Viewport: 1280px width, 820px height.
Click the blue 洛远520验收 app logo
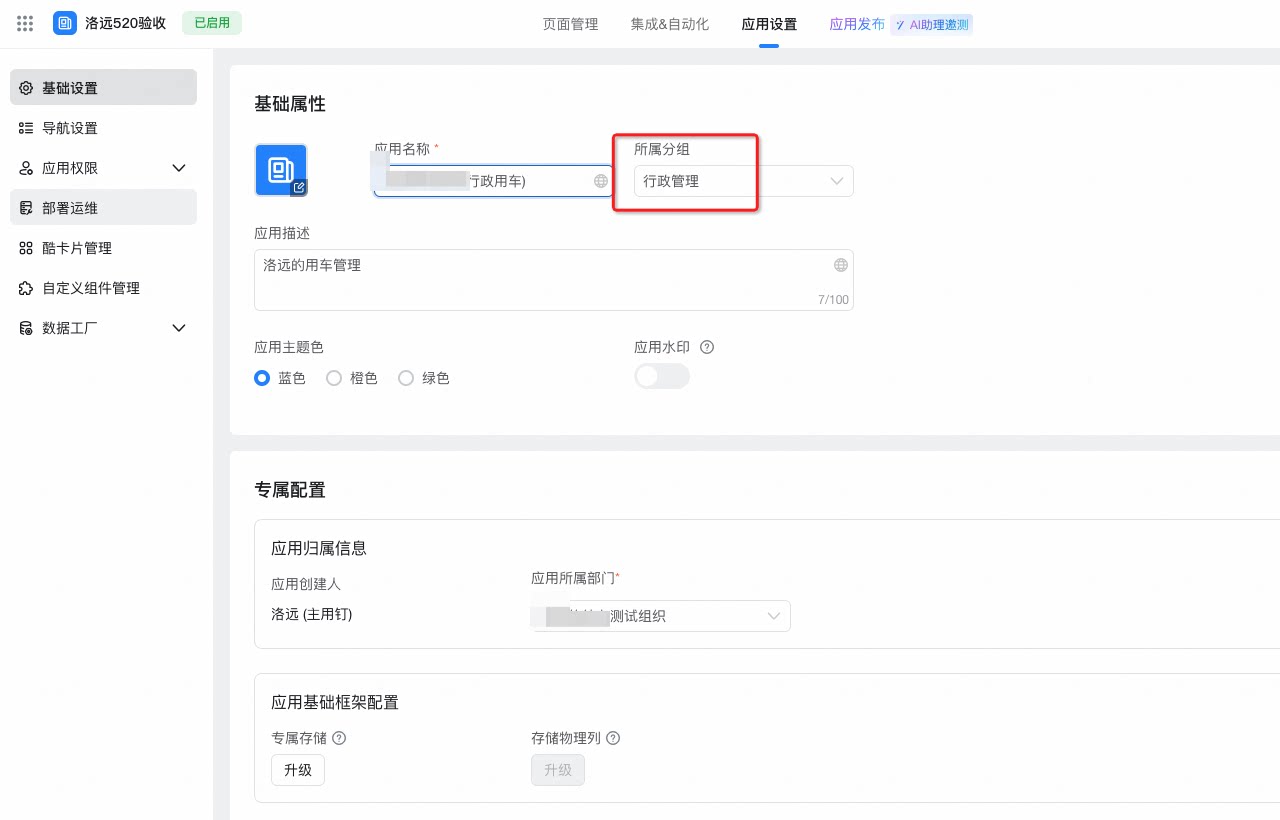[65, 23]
